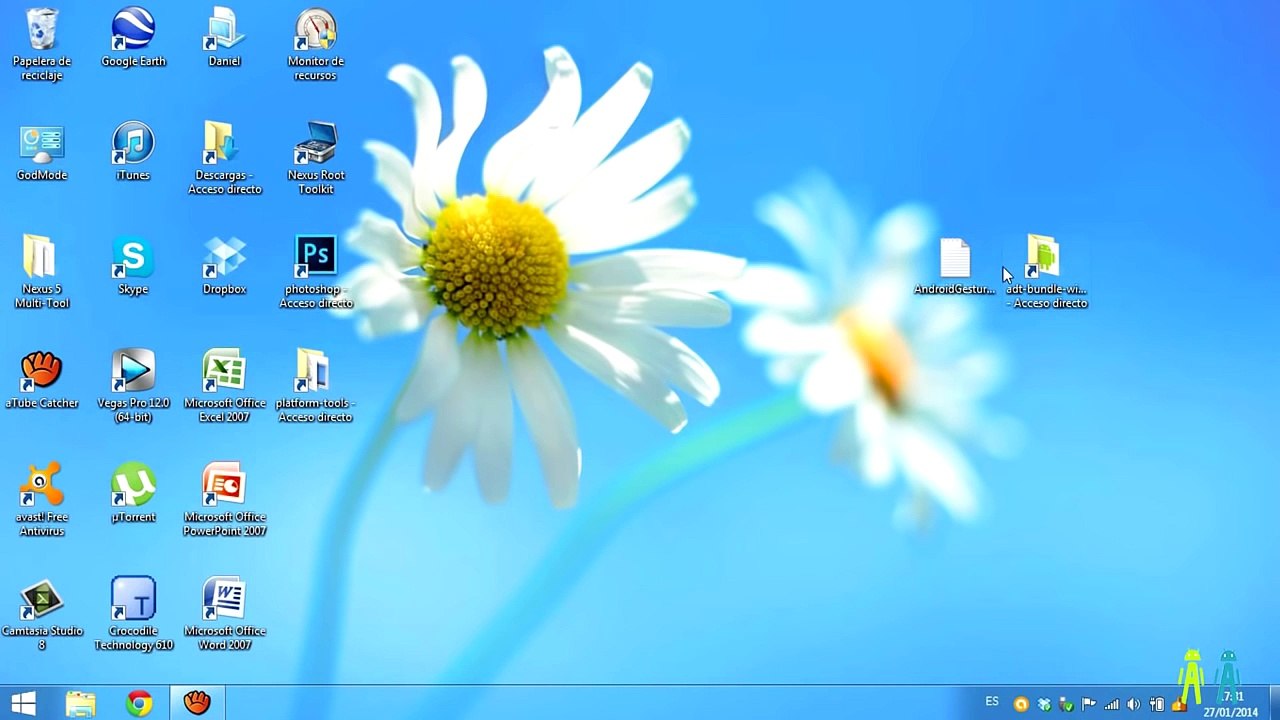1280x720 pixels.
Task: Open the network signal tray icon
Action: (x=1111, y=705)
